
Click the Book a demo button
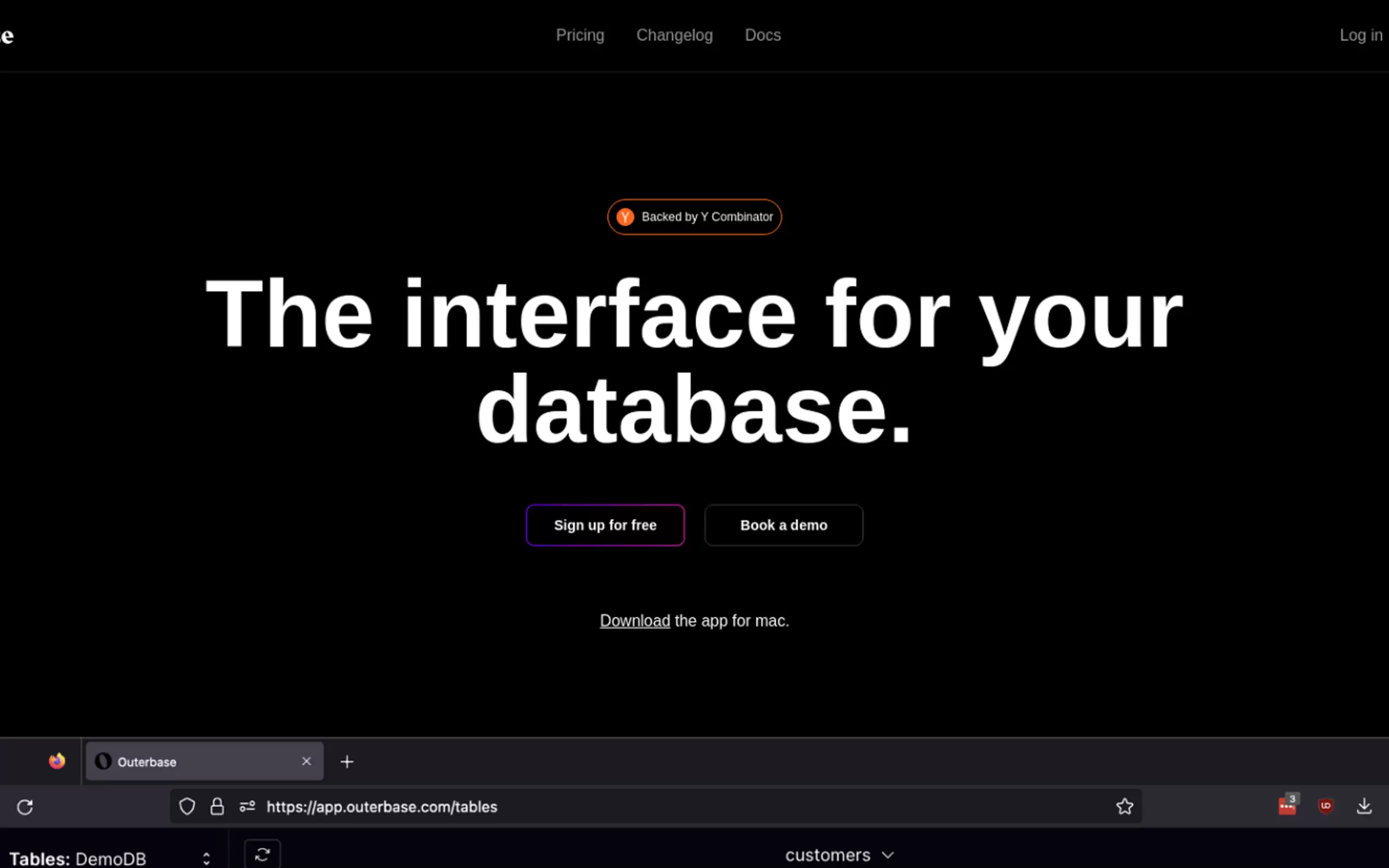pos(783,525)
